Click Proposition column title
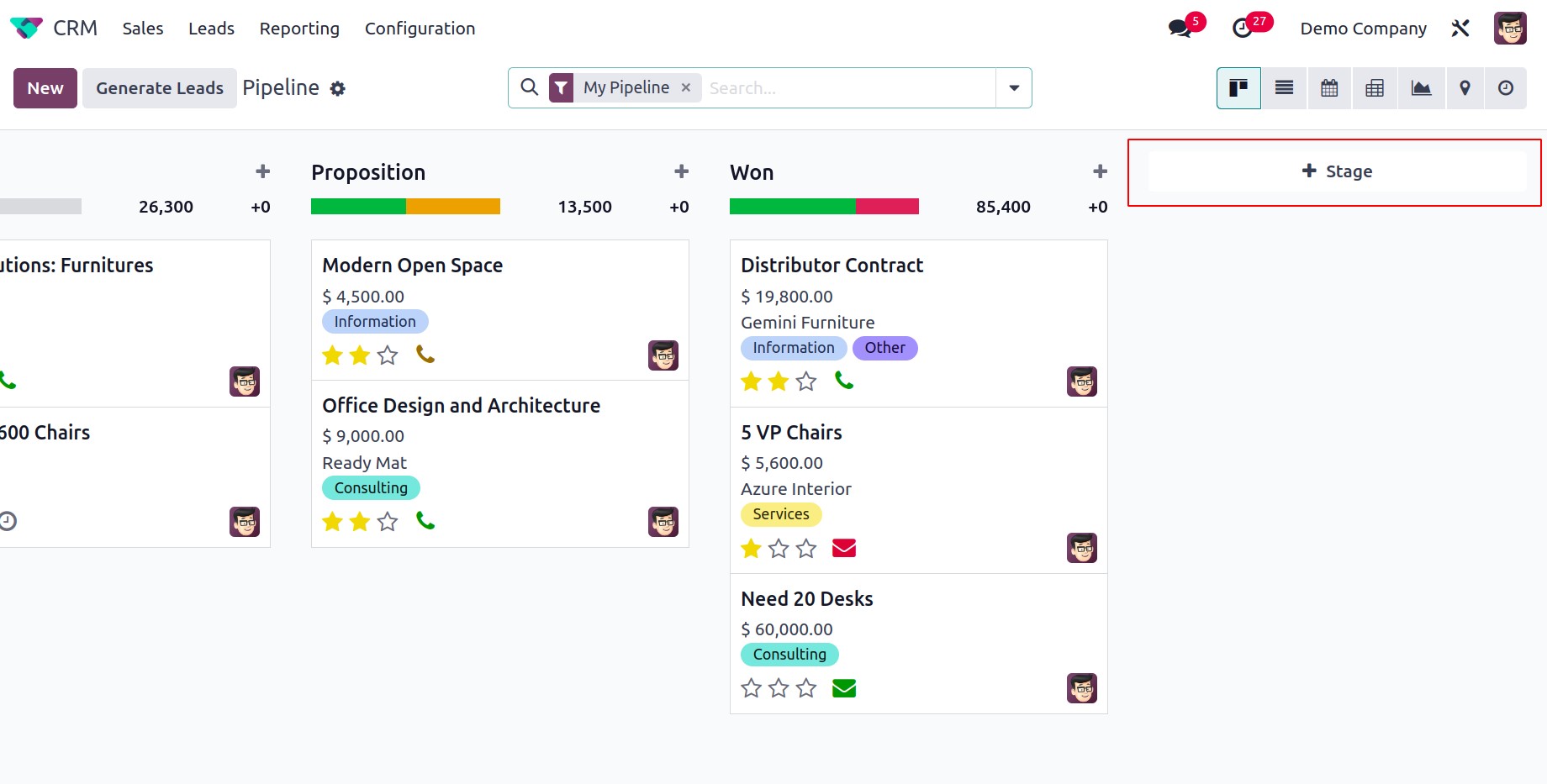Image resolution: width=1547 pixels, height=784 pixels. 368,172
